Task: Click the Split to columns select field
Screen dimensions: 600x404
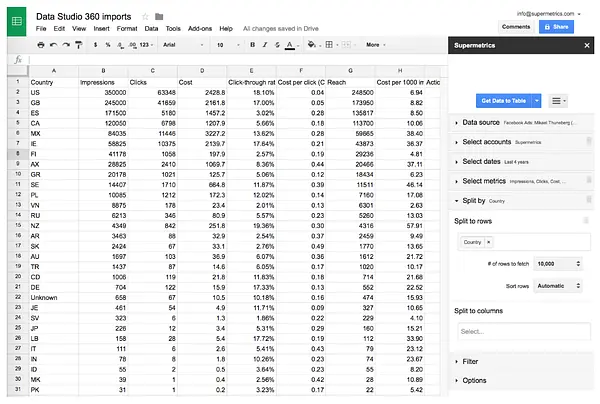Action: click(x=524, y=331)
